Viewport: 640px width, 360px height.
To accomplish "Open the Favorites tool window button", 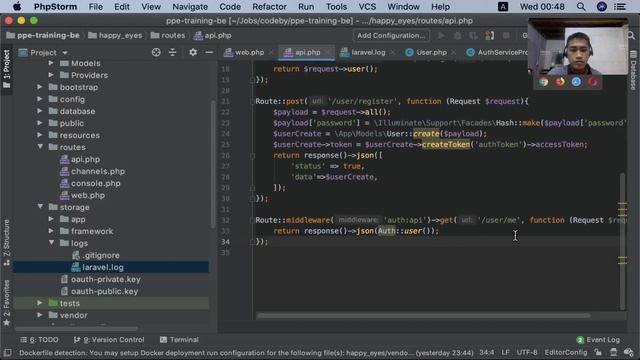I will point(7,303).
